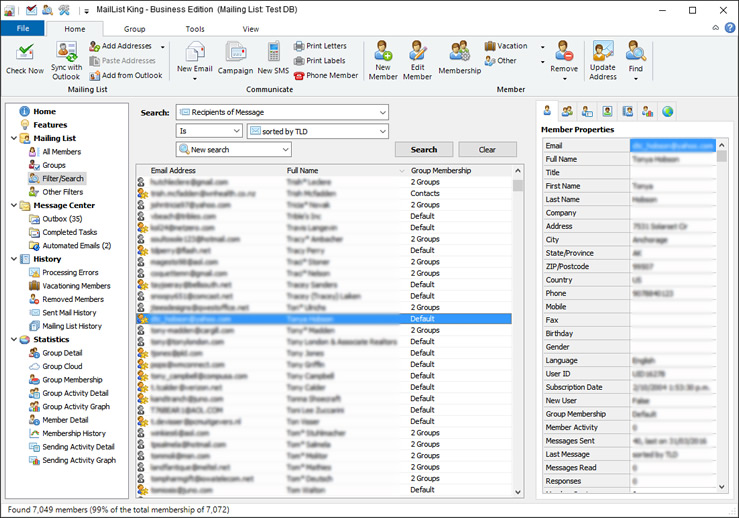Open Processing Errors in History
The height and width of the screenshot is (518, 739).
coord(70,272)
